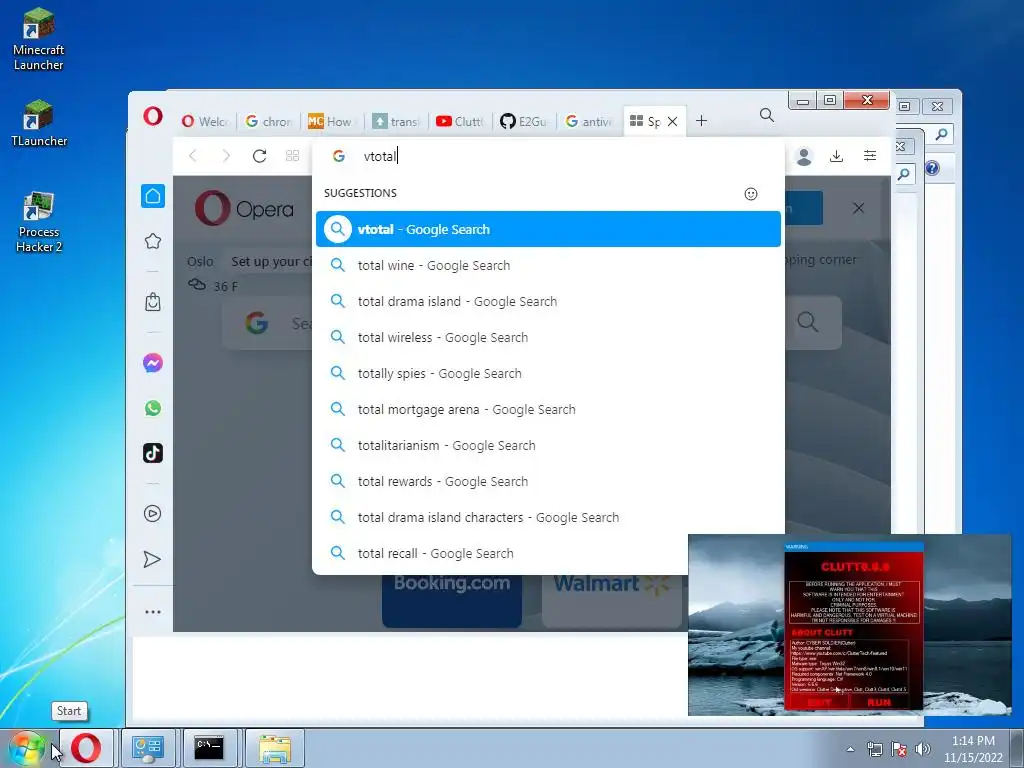The width and height of the screenshot is (1024, 768).
Task: Open TLauncher desktop shortcut
Action: click(x=39, y=123)
